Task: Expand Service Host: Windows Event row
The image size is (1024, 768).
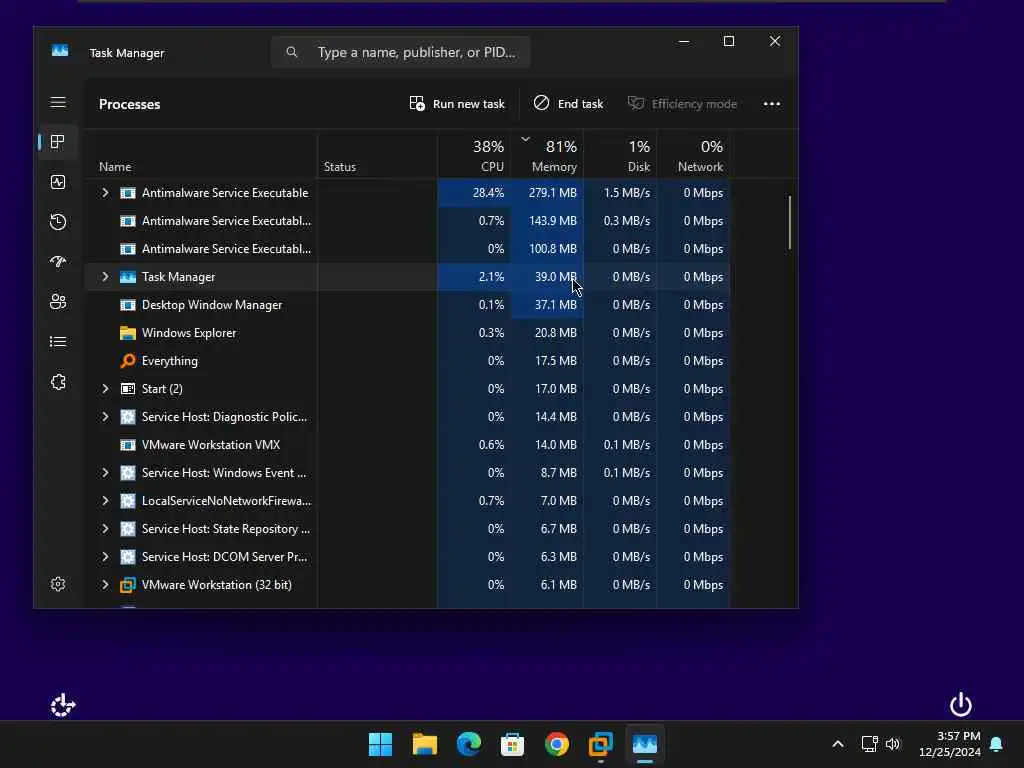Action: (x=105, y=473)
